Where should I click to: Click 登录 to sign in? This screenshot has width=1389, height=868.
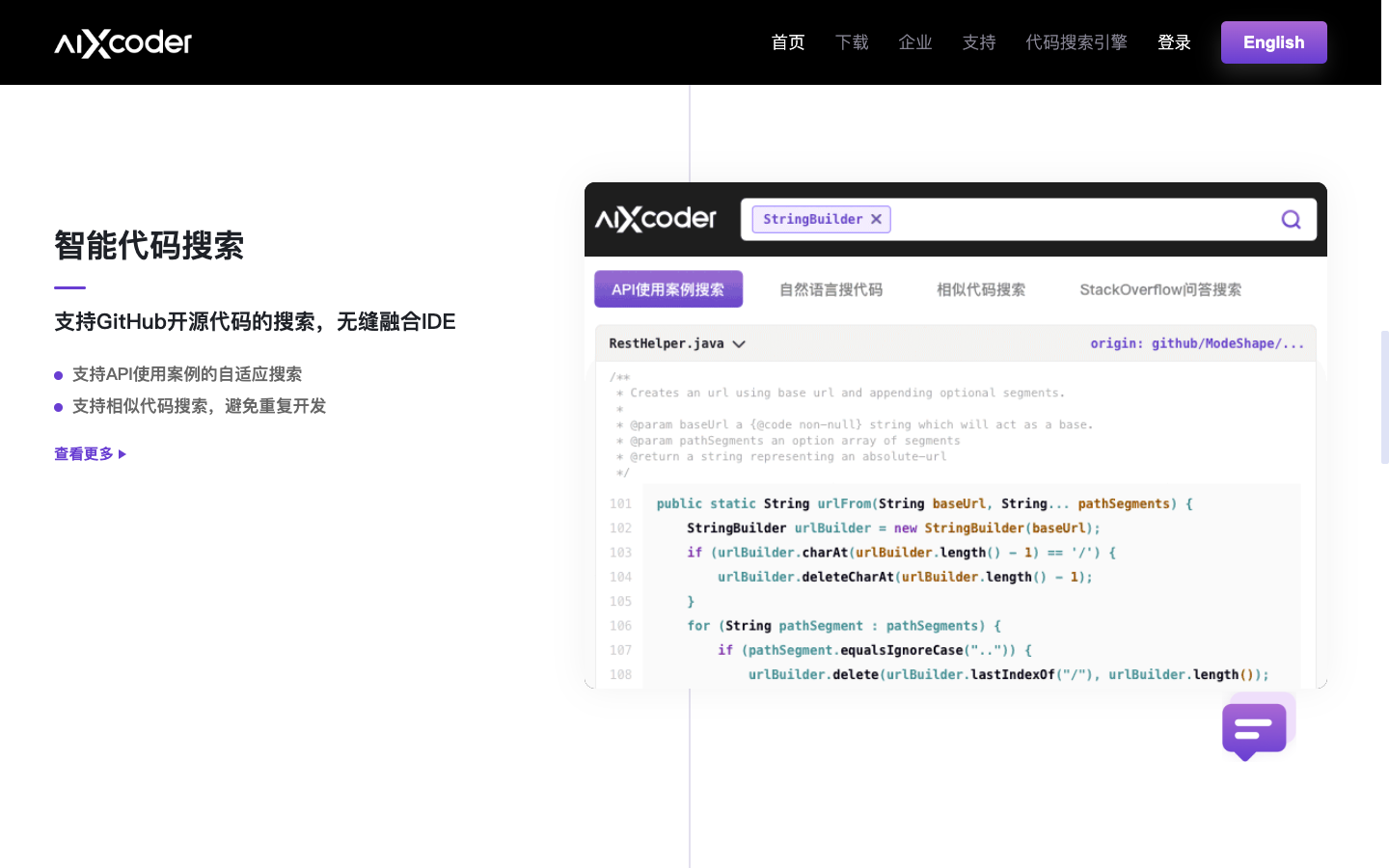(x=1174, y=42)
